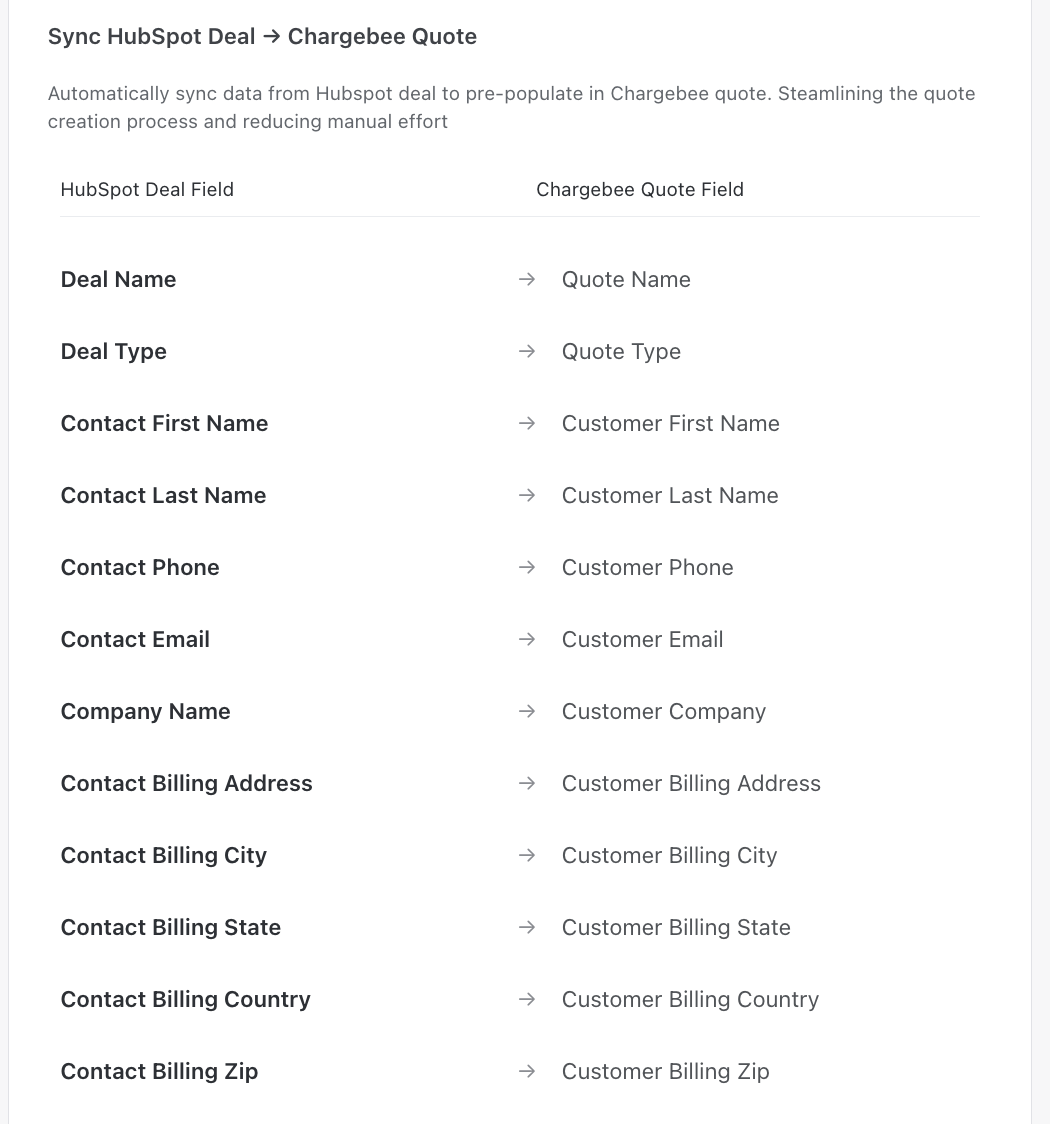Click the arrow icon in Contact Phone row
The width and height of the screenshot is (1050, 1124).
pos(527,568)
